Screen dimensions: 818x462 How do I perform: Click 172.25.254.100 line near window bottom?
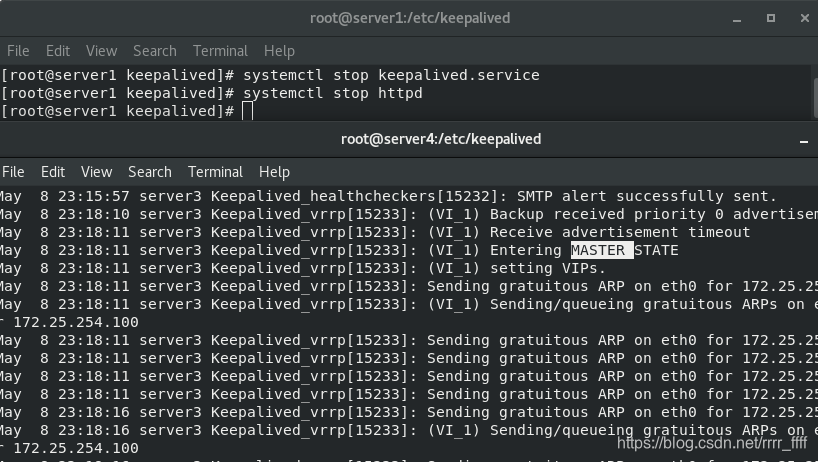(76, 448)
